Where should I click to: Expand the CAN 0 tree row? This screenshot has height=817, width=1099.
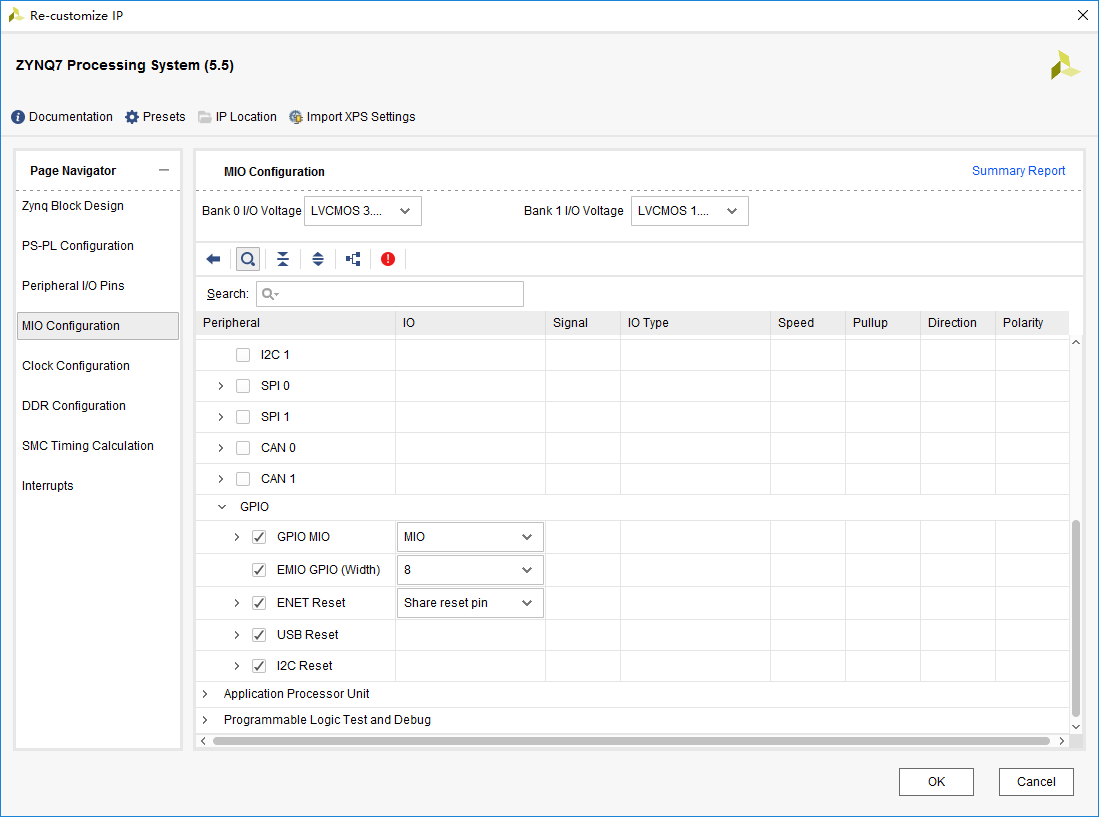click(221, 448)
